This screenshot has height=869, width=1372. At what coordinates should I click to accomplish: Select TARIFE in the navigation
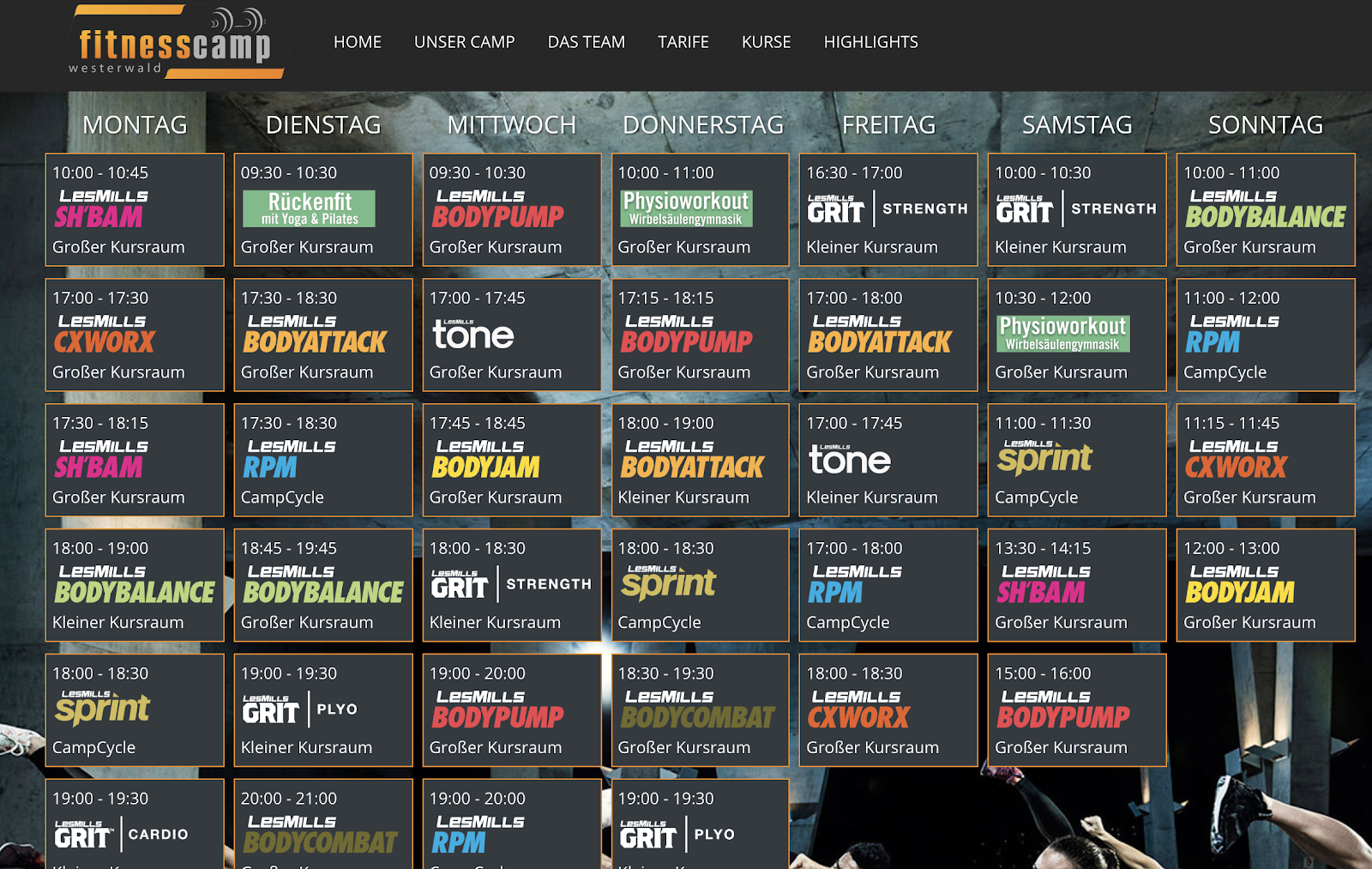click(x=683, y=42)
